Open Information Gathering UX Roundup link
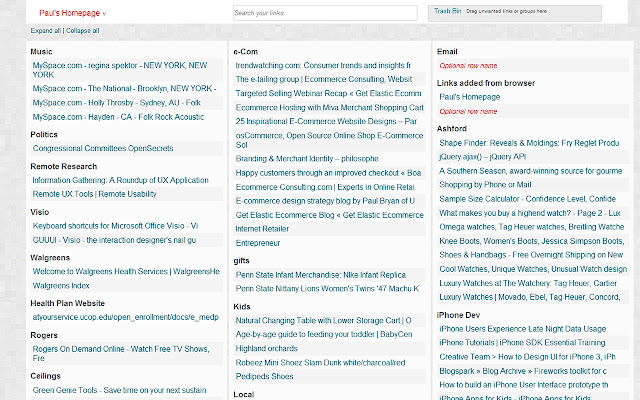This screenshot has width=640, height=400. pyautogui.click(x=120, y=180)
